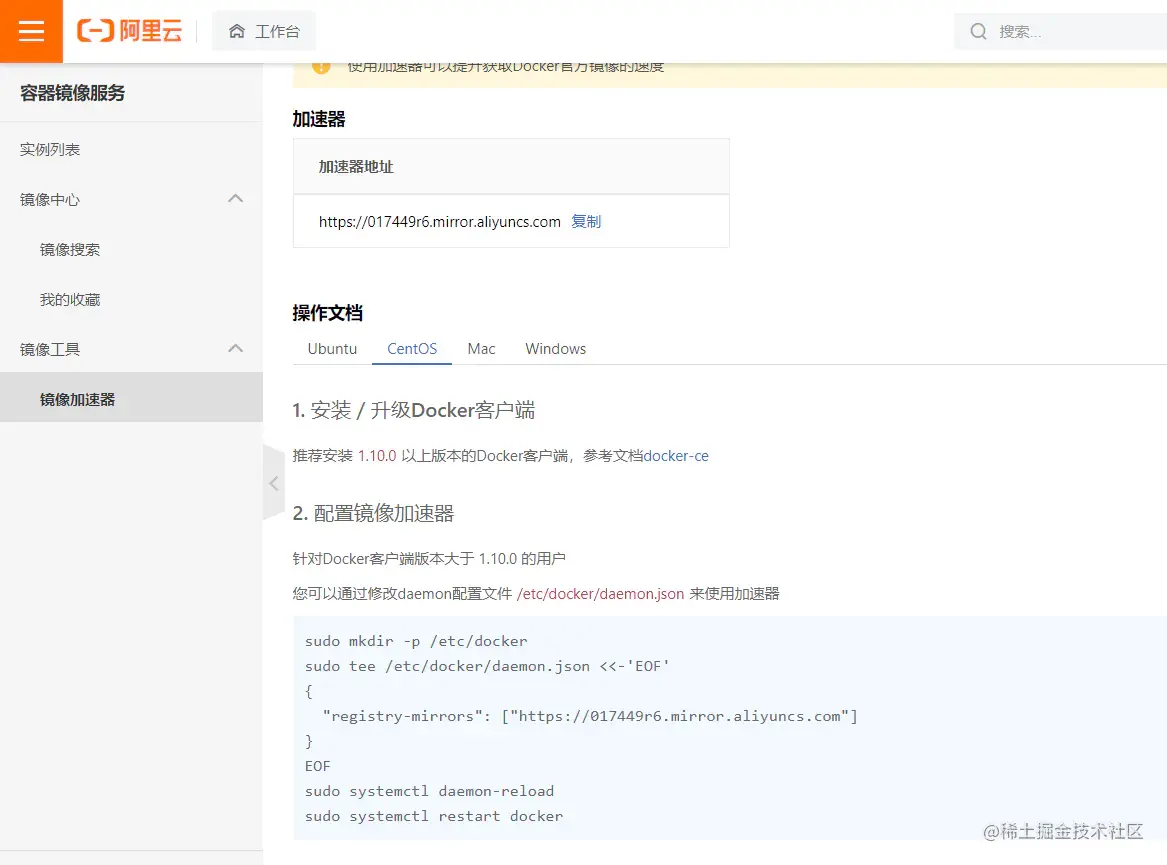
Task: Select 镜像加速器 in the sidebar
Action: tap(131, 399)
